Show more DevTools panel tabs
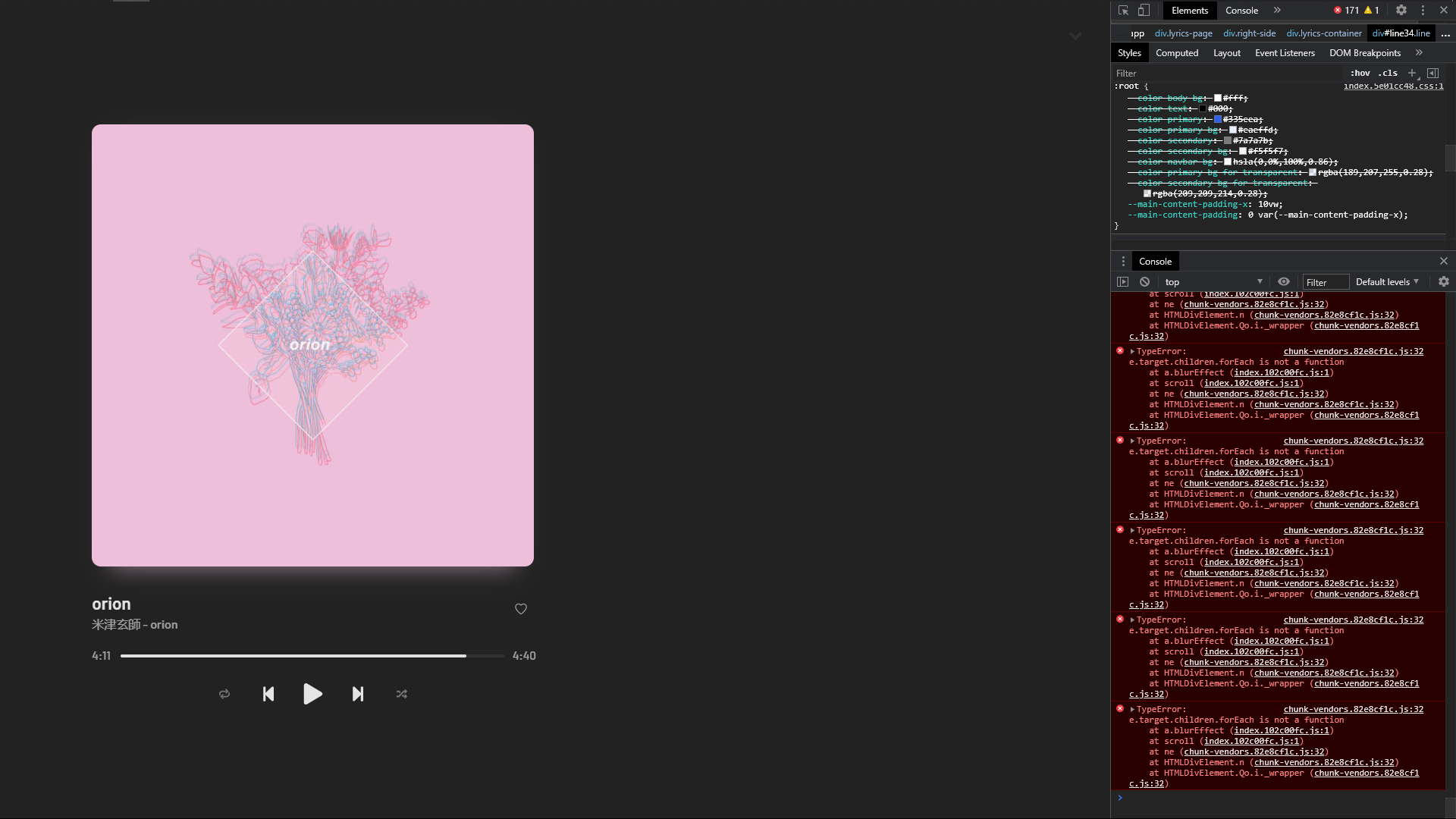This screenshot has height=819, width=1456. (1277, 11)
